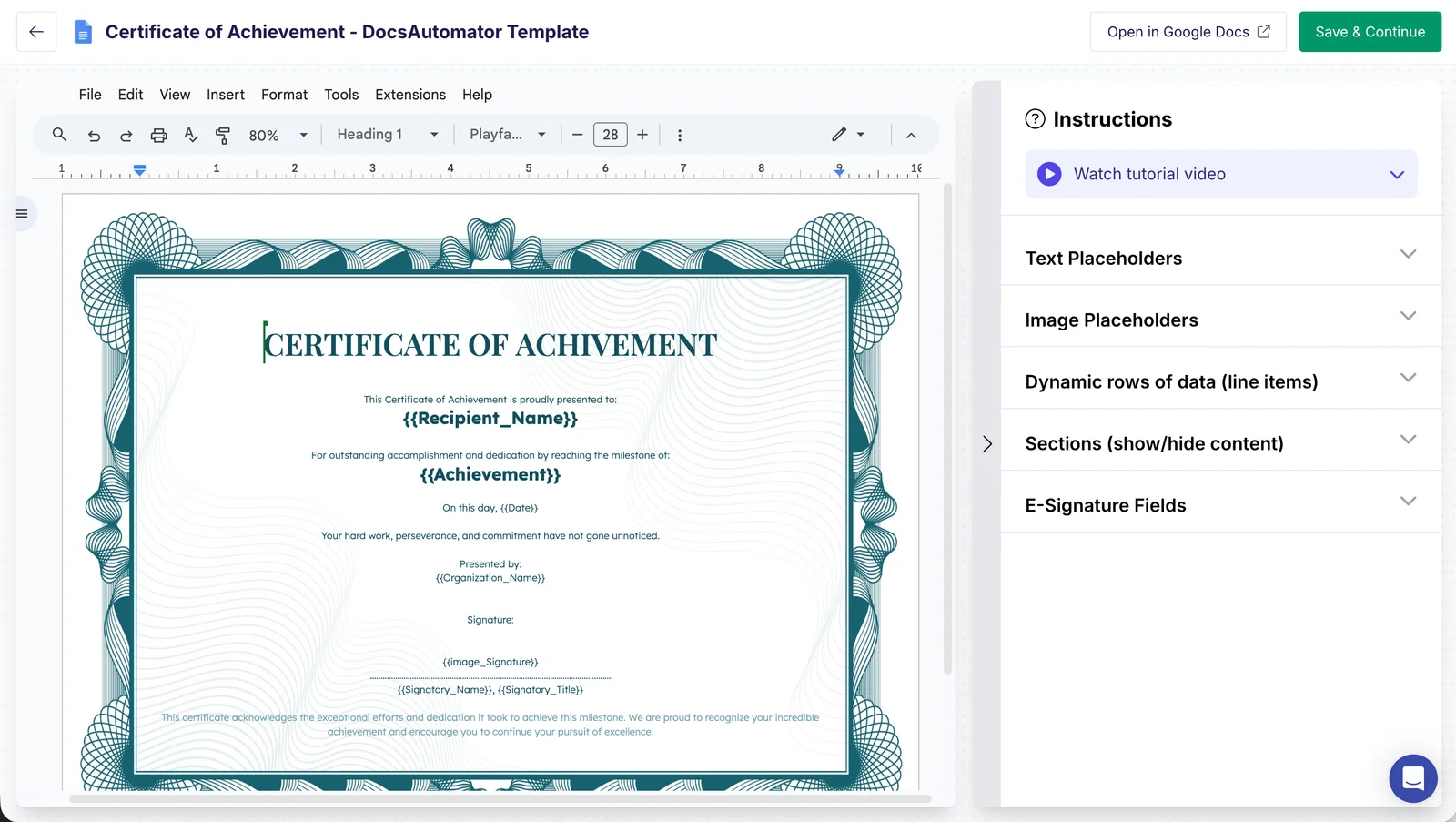Open the Extensions menu
Viewport: 1456px width, 822px height.
pos(410,95)
